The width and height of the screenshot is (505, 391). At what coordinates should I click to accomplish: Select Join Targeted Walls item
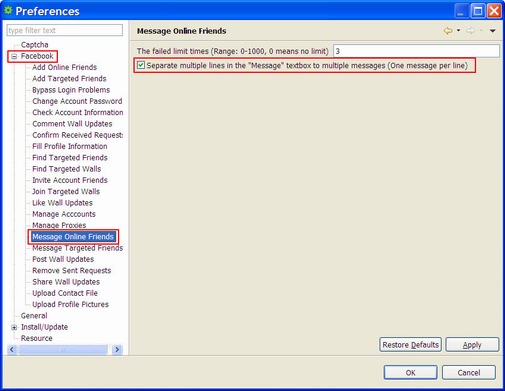point(66,192)
